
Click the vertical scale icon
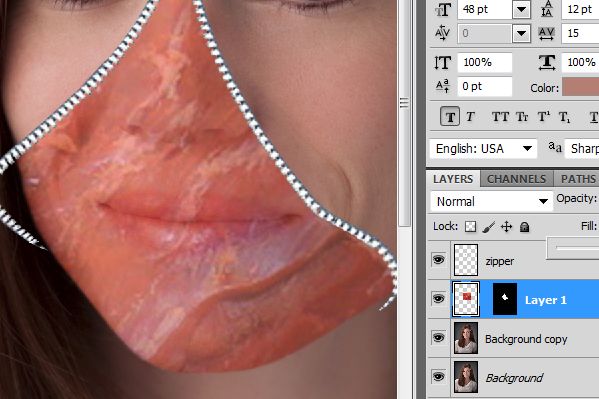[443, 62]
